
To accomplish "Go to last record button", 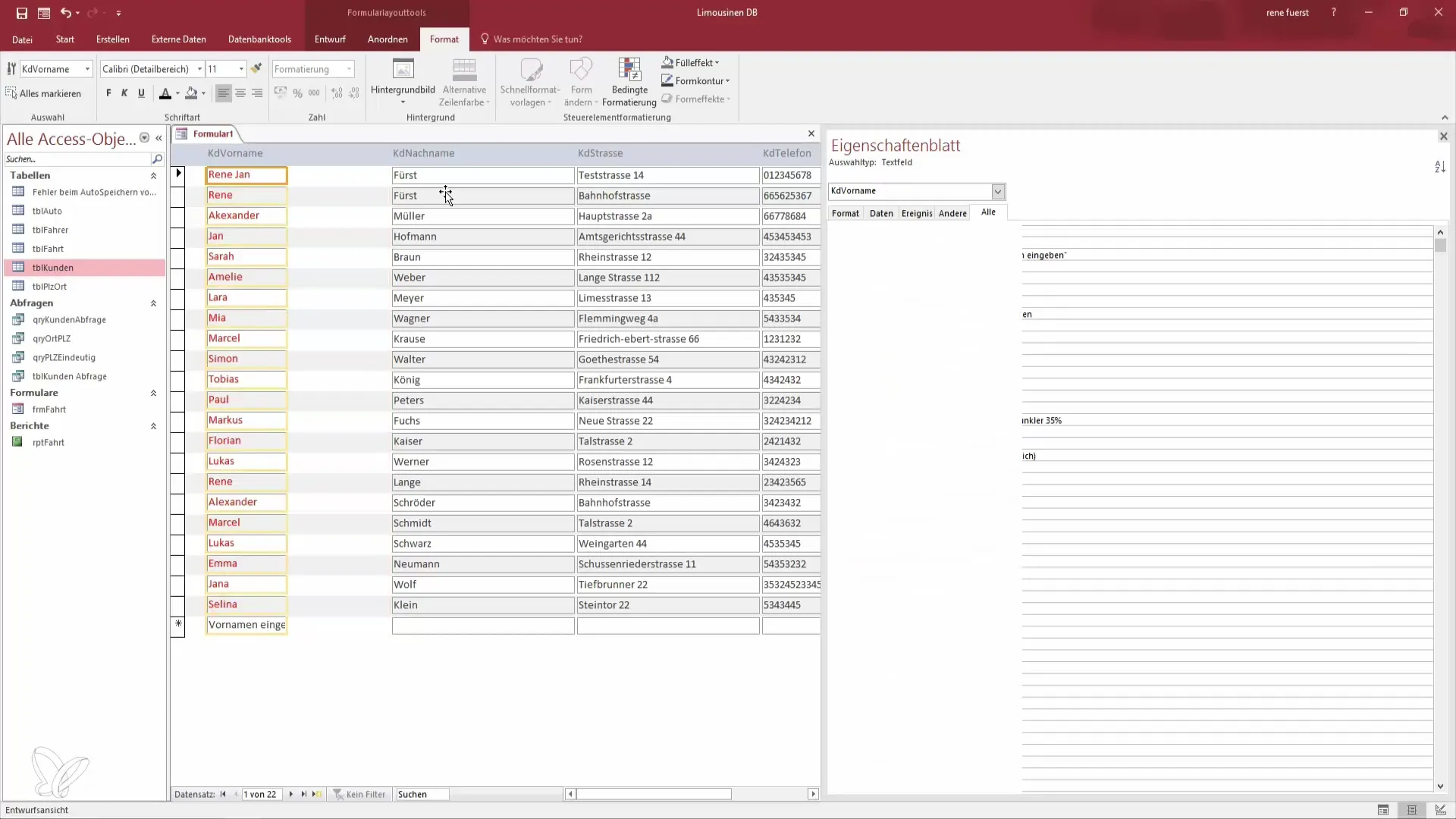I will [x=304, y=794].
